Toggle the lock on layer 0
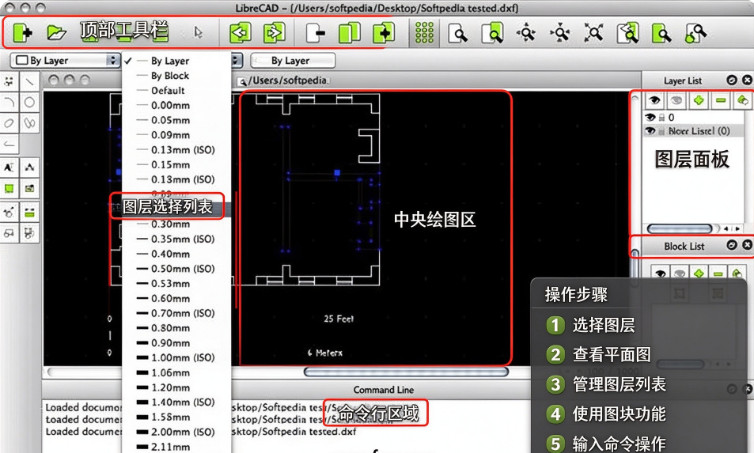754x453 pixels. 662,117
